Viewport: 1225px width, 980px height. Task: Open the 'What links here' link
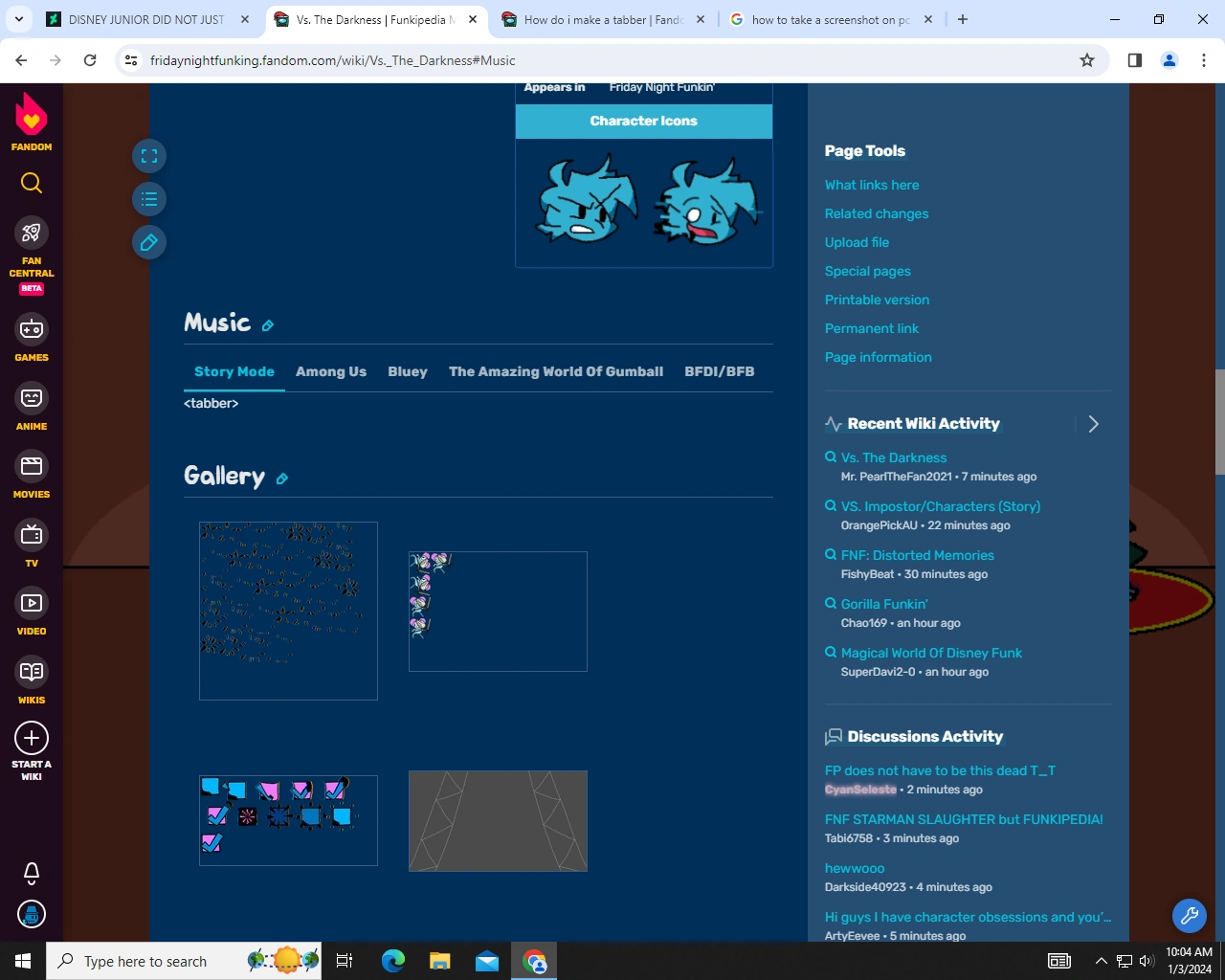872,185
